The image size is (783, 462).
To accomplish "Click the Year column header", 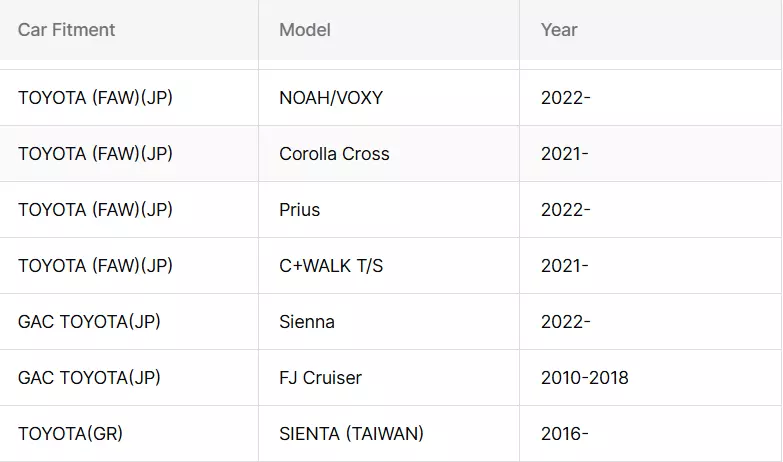I will coord(651,30).
